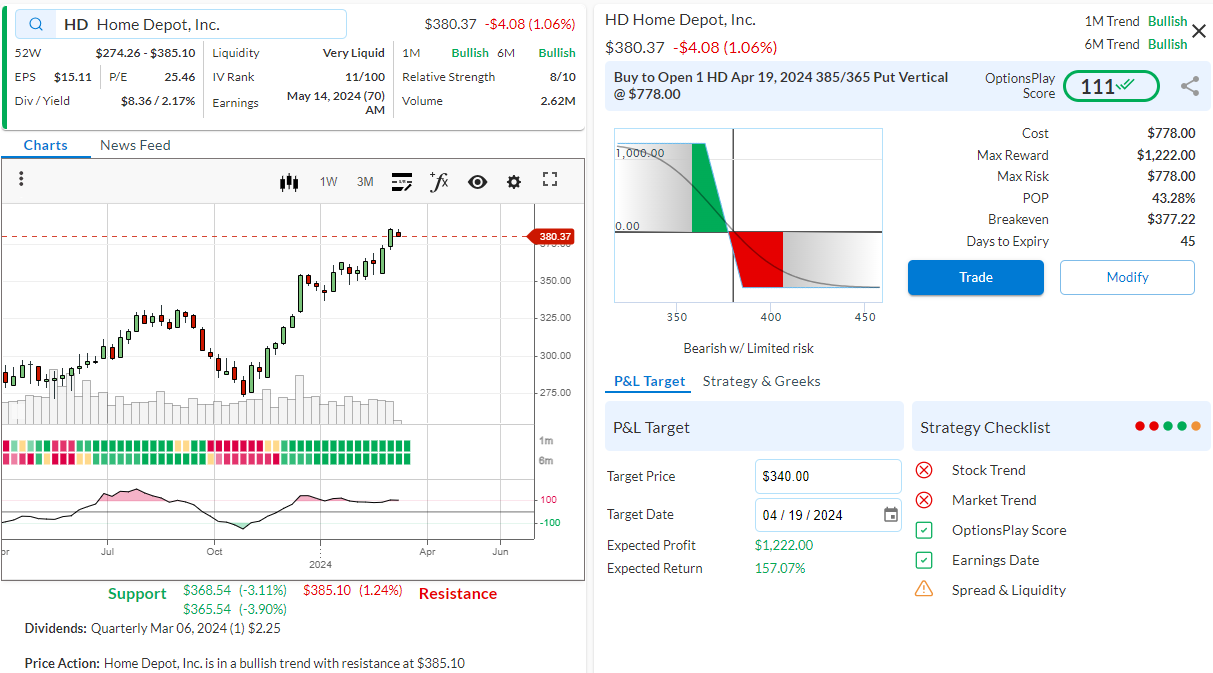Screen dimensions: 1213x673
Task: Click the Stock Trend failed checklist icon
Action: (x=924, y=470)
